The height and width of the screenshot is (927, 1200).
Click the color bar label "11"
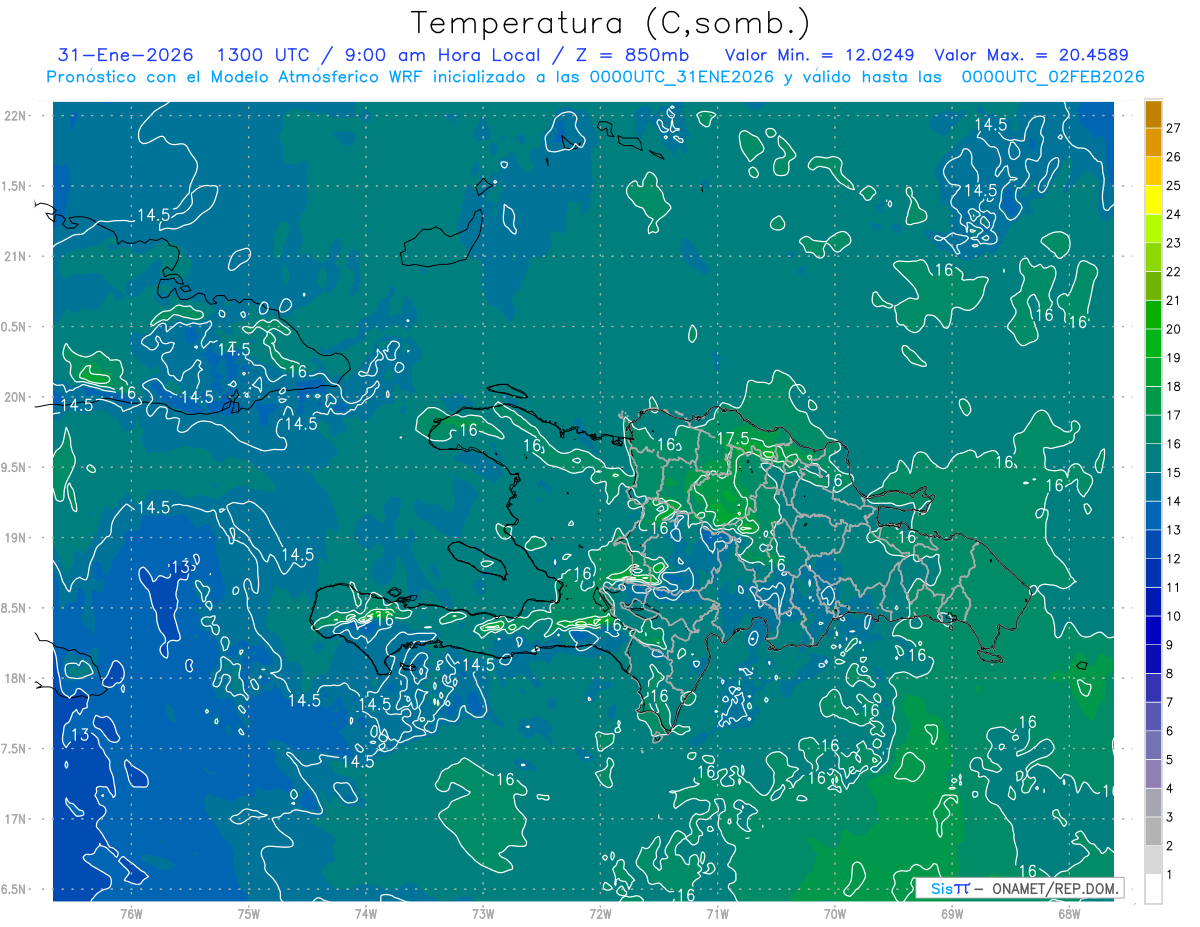pyautogui.click(x=1173, y=587)
